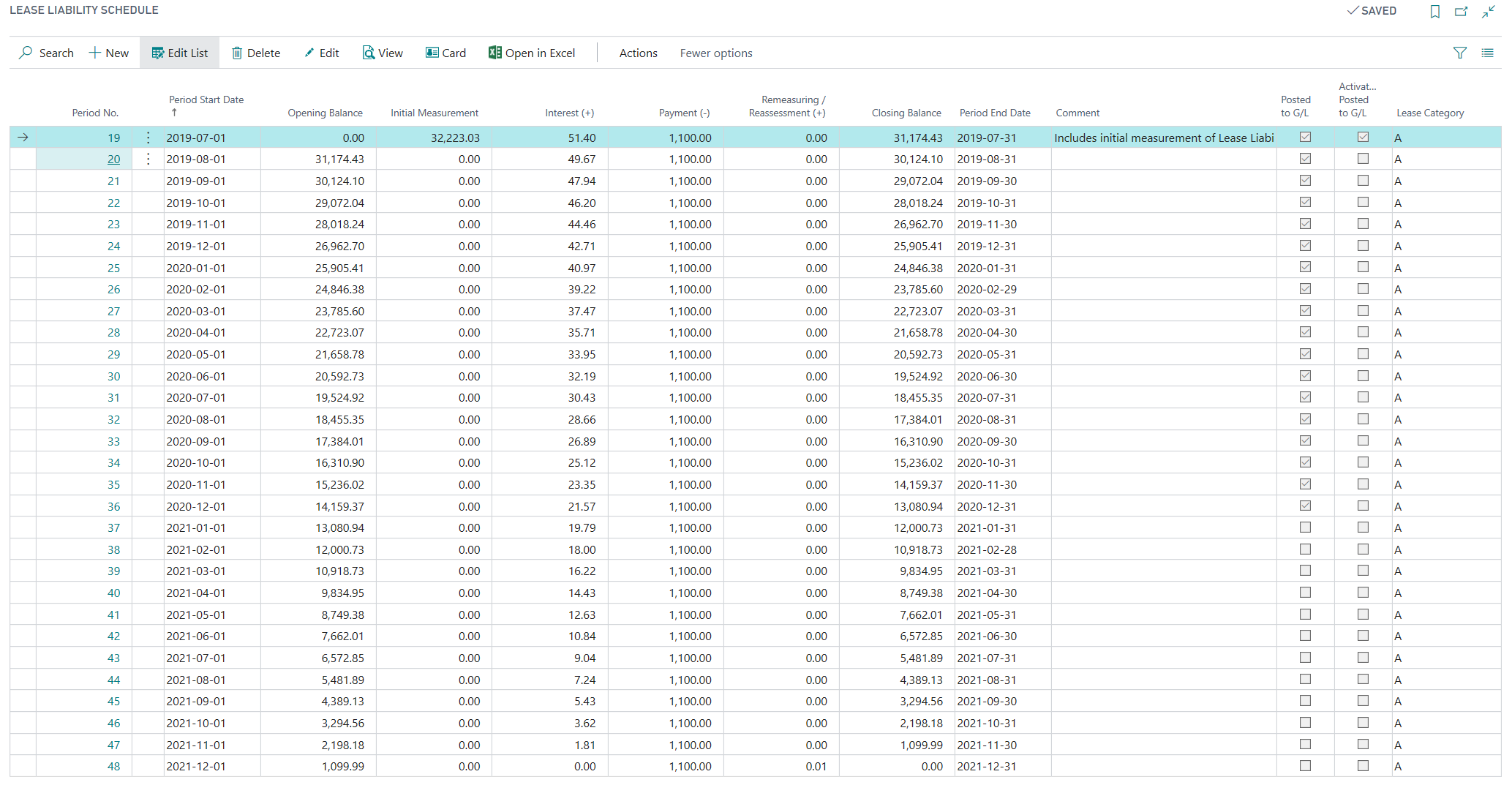
Task: Open Payment (-) column header menu
Action: pos(684,113)
